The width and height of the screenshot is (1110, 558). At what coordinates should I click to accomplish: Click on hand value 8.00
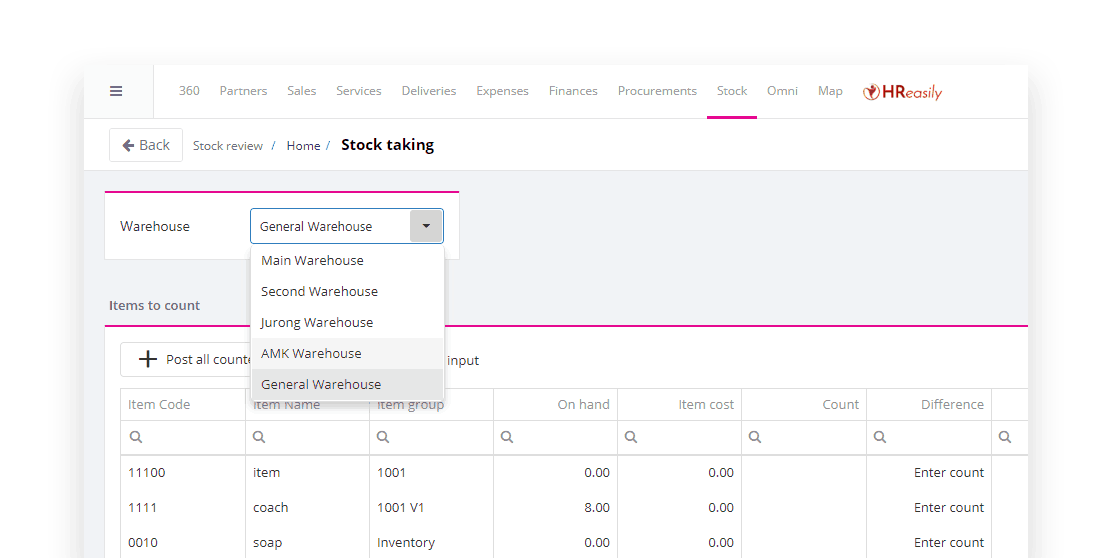[597, 508]
